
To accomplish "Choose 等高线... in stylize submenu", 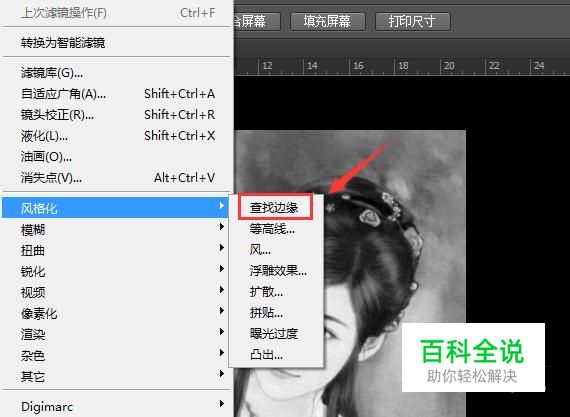I will point(276,229).
